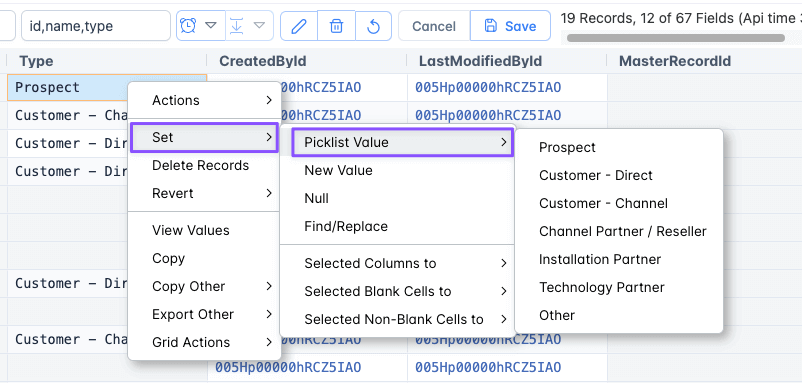Expand Selected Columns to submenu
The width and height of the screenshot is (802, 383).
(x=397, y=263)
